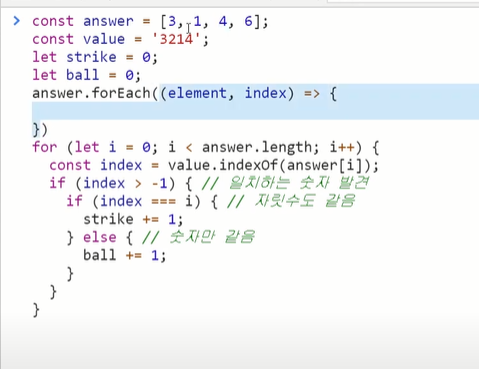Click the 'ball += 1' statement
Image resolution: width=479 pixels, height=369 pixels.
pos(124,256)
